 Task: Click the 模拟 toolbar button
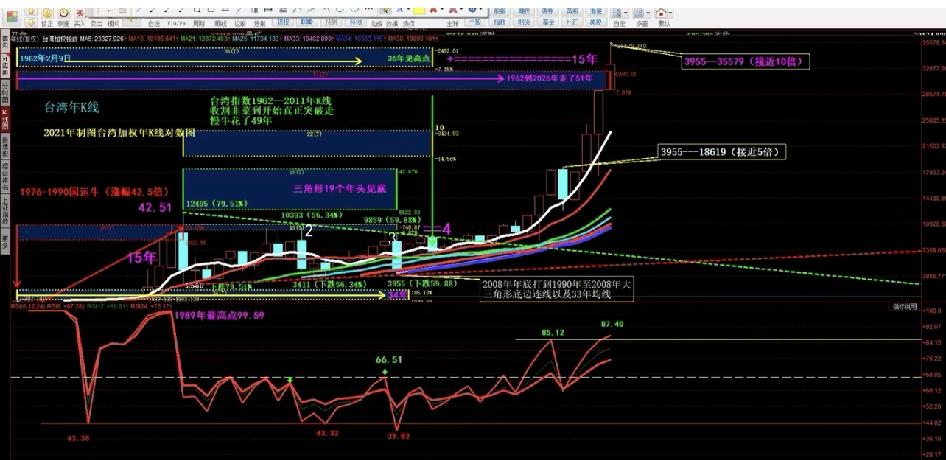coord(113,23)
